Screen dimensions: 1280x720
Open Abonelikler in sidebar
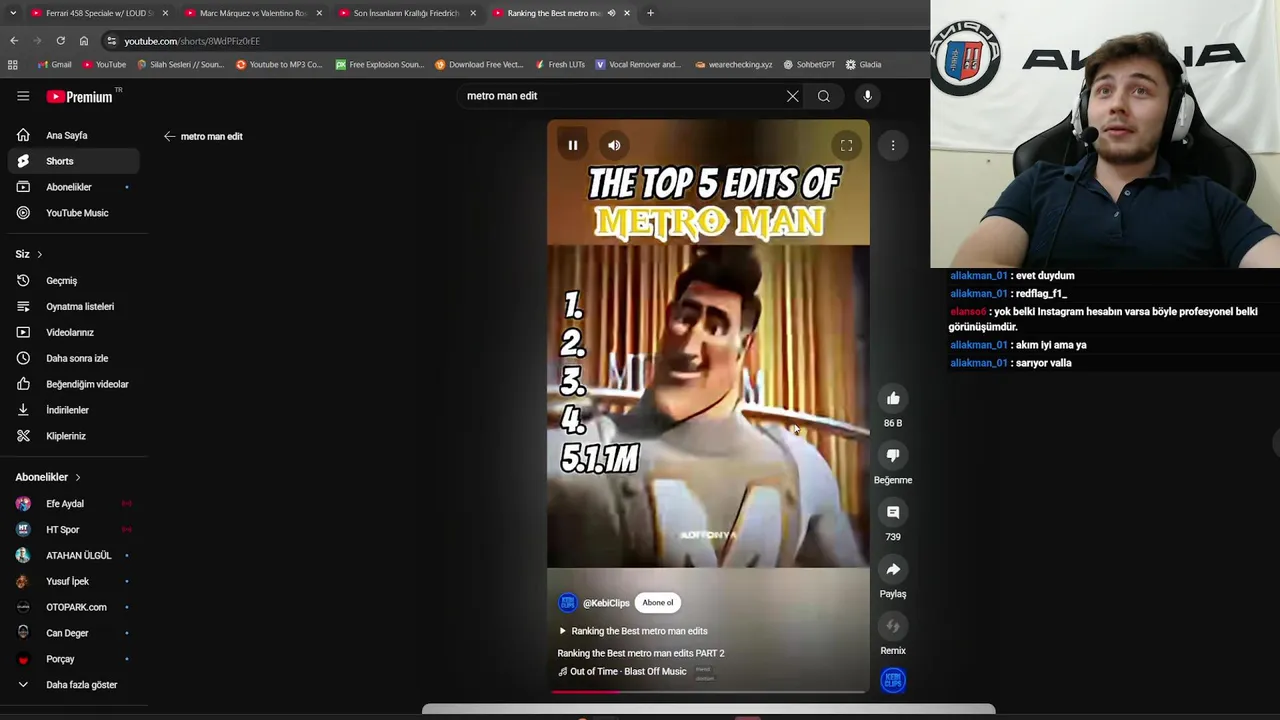(x=73, y=187)
